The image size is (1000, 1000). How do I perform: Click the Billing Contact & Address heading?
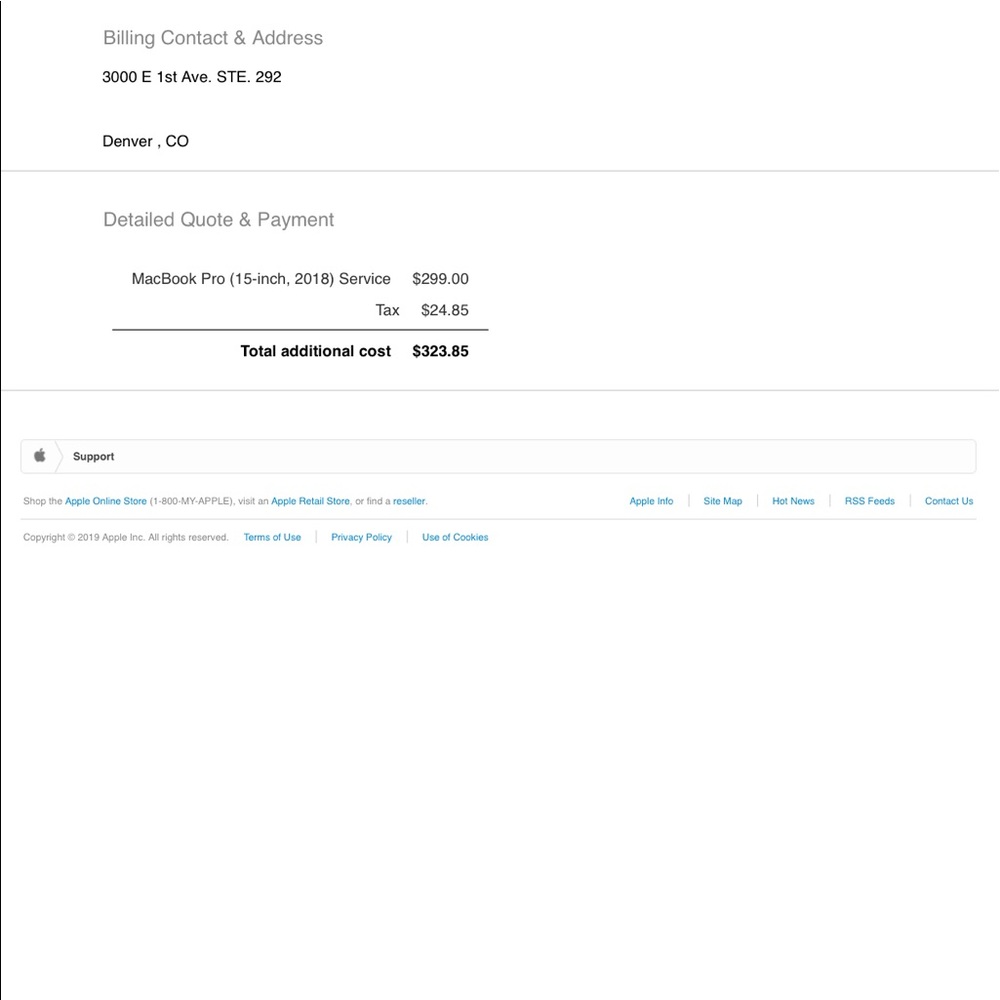tap(213, 38)
